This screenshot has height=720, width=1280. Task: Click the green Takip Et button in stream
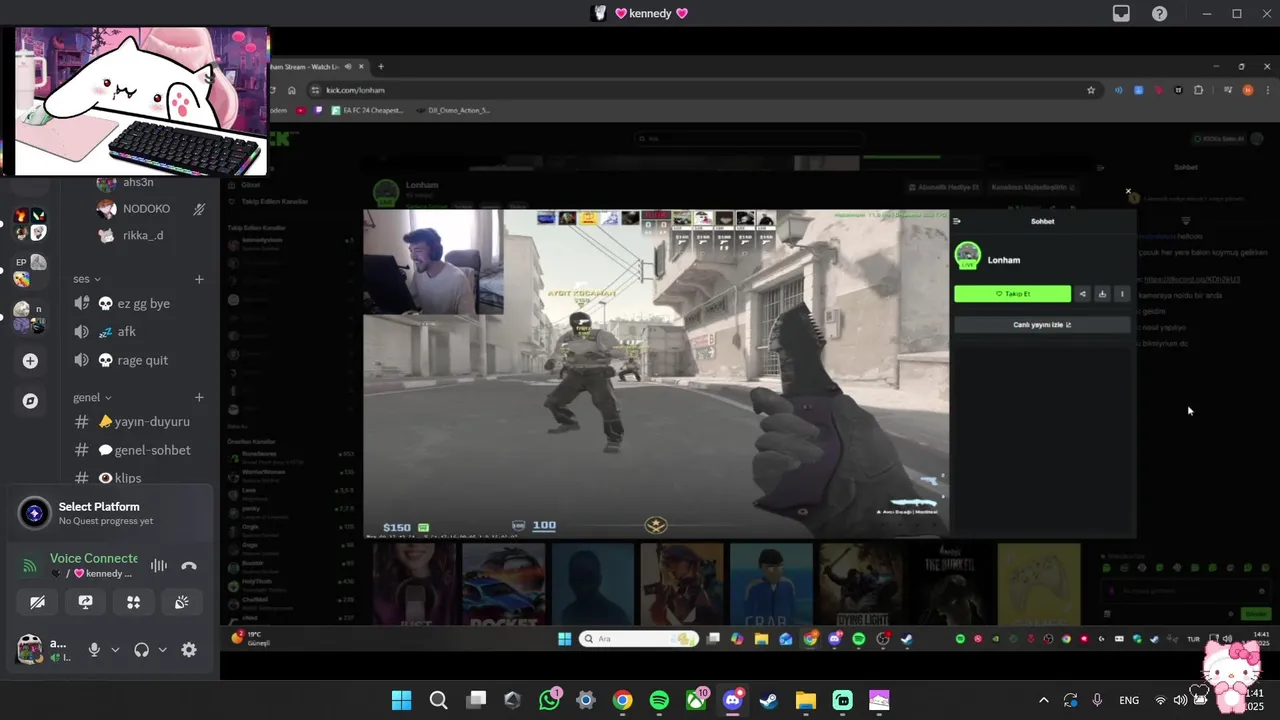1012,294
